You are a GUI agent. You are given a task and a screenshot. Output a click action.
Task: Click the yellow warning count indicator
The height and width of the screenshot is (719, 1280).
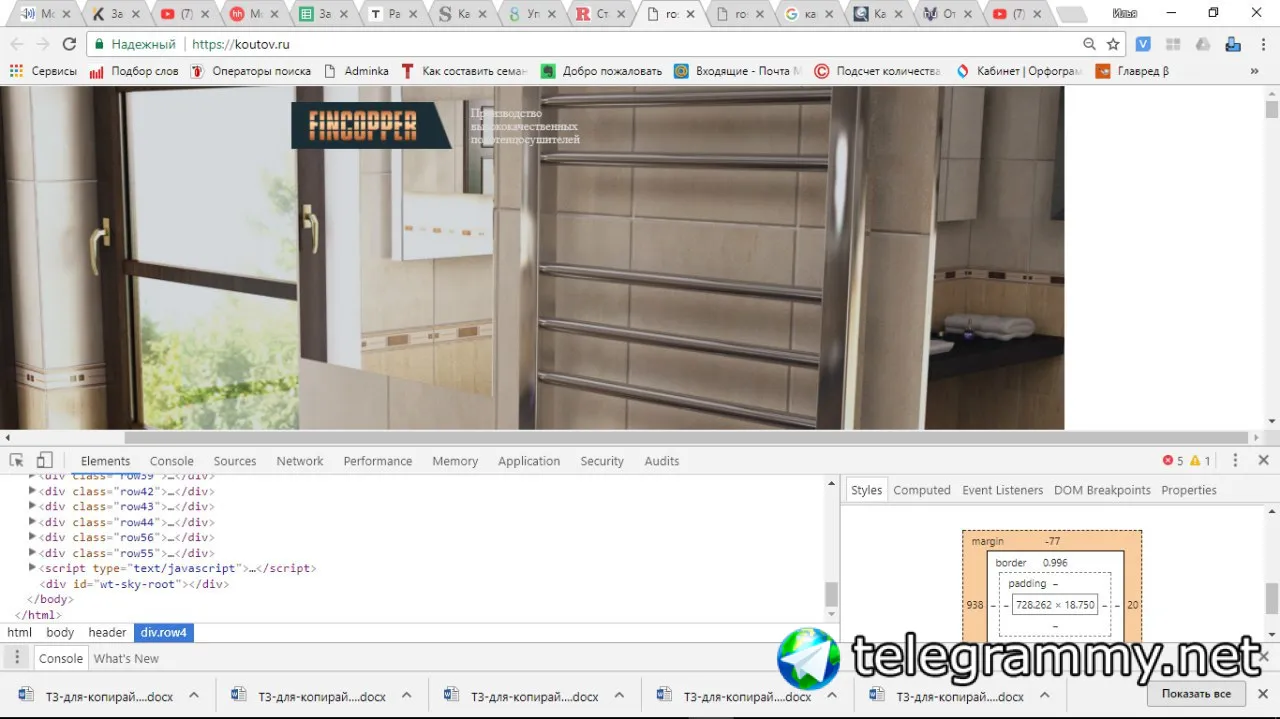1200,461
